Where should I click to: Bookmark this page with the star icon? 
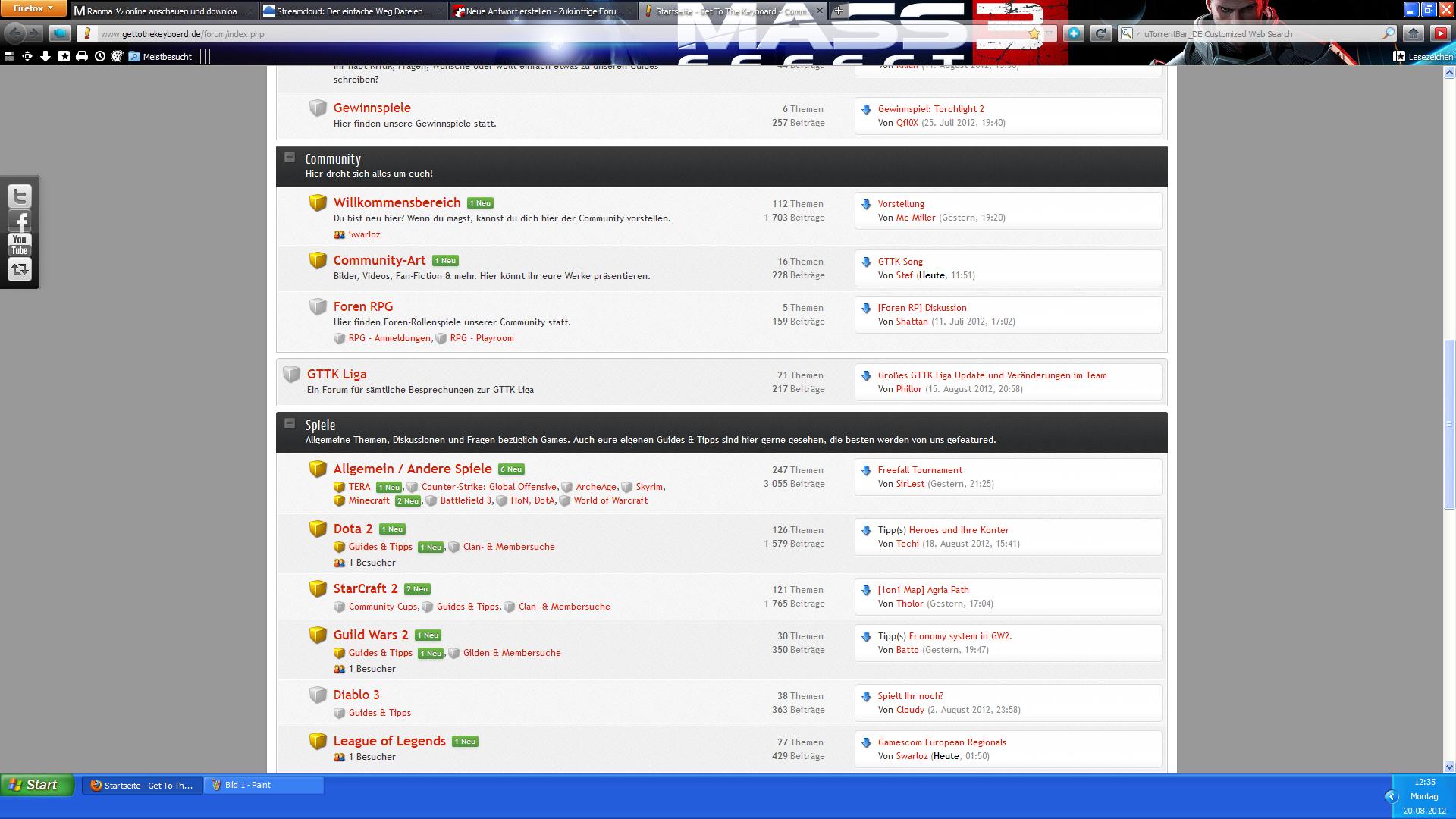pyautogui.click(x=1034, y=33)
